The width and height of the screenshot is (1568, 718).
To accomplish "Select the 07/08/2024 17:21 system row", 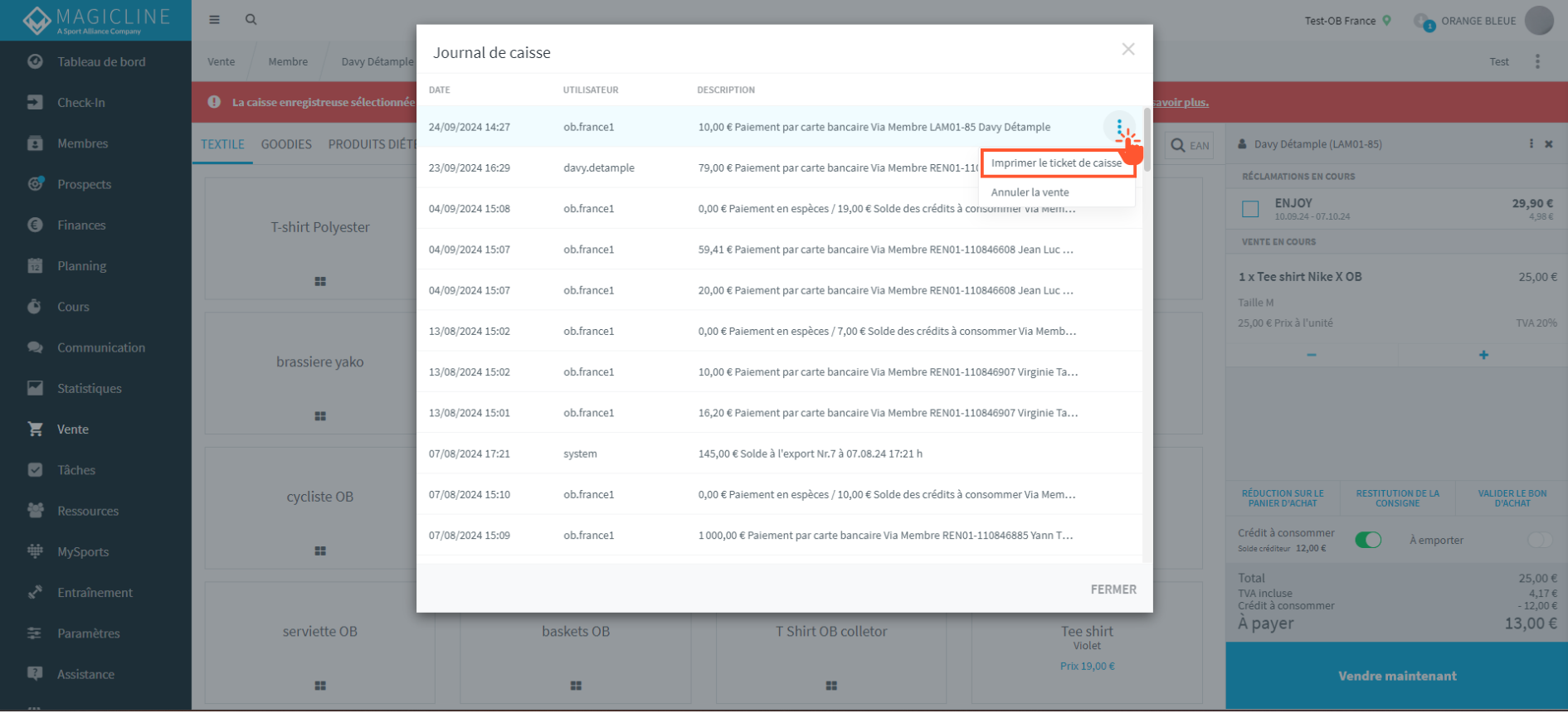I will pyautogui.click(x=779, y=454).
